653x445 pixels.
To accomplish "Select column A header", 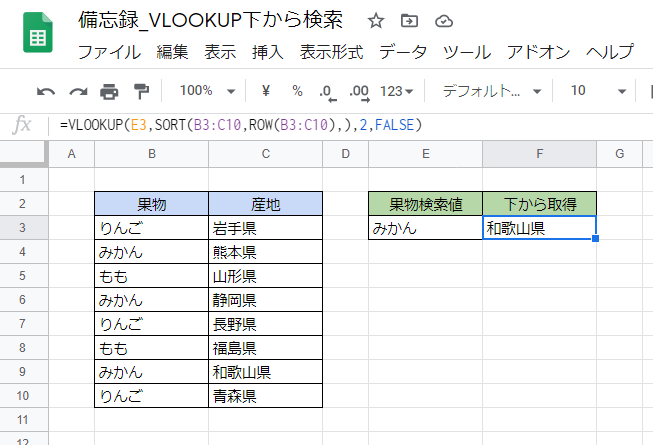I will click(x=72, y=154).
